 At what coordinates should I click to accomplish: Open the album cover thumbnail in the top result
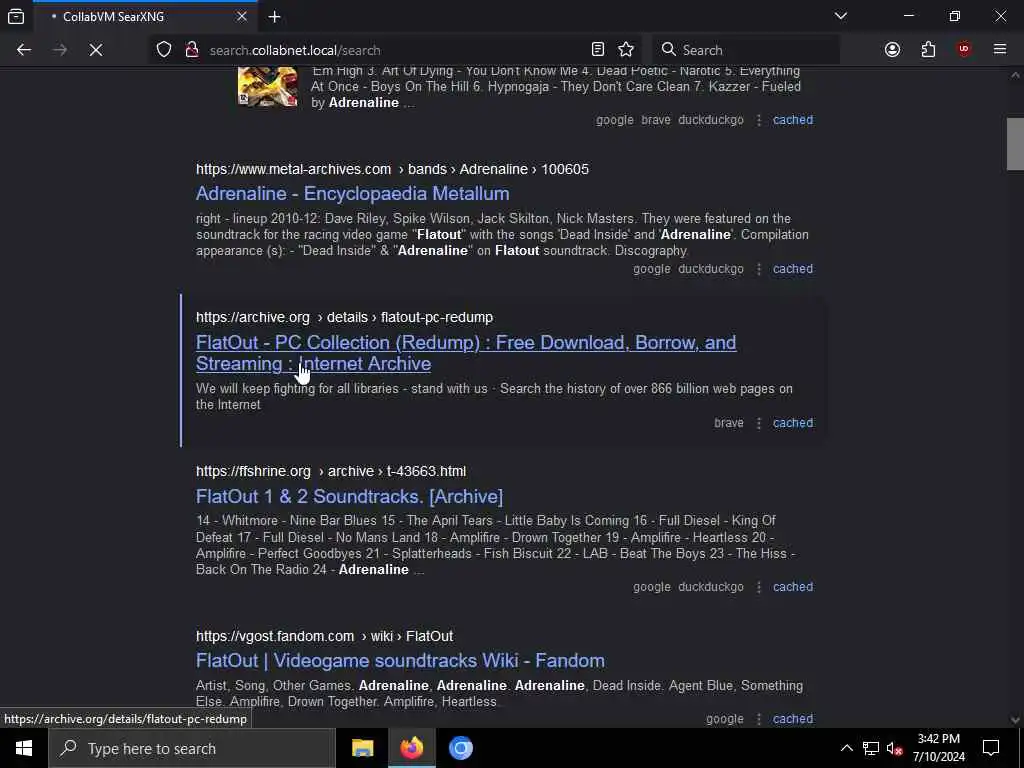[x=268, y=86]
